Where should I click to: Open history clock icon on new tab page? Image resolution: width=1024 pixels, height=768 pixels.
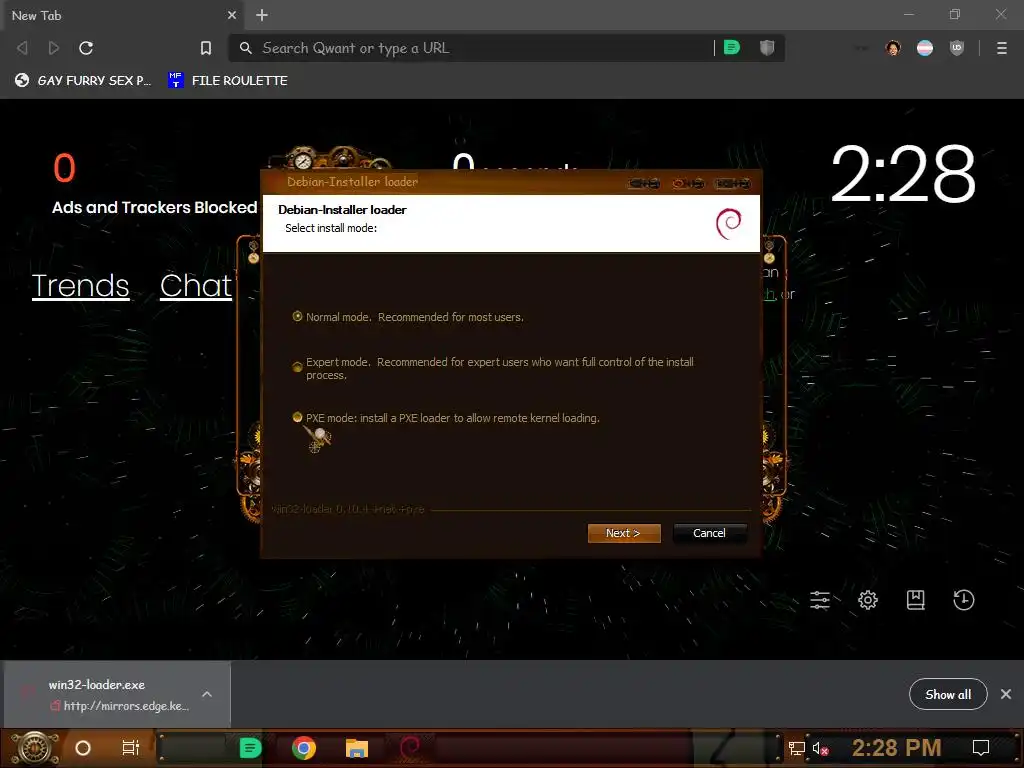coord(964,600)
